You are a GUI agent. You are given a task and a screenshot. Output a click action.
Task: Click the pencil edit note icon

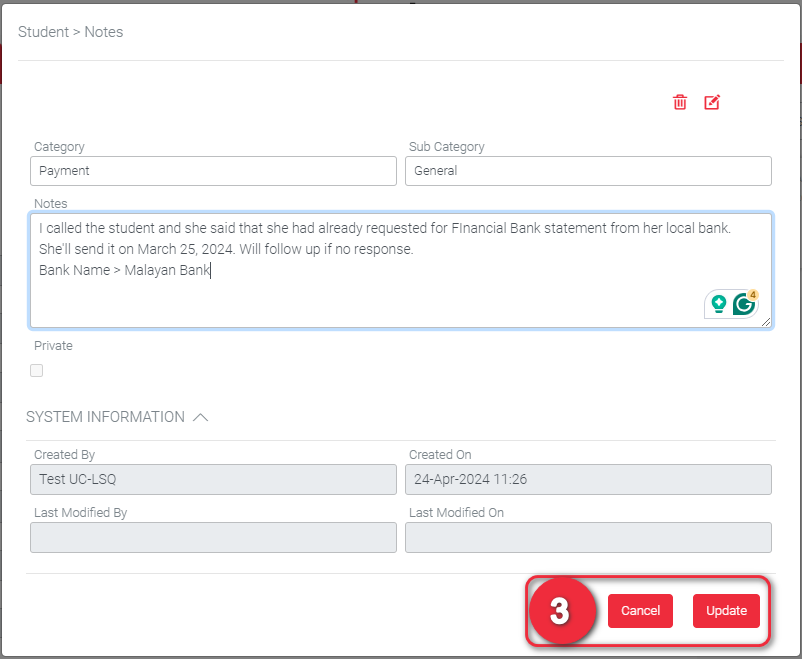pyautogui.click(x=712, y=102)
